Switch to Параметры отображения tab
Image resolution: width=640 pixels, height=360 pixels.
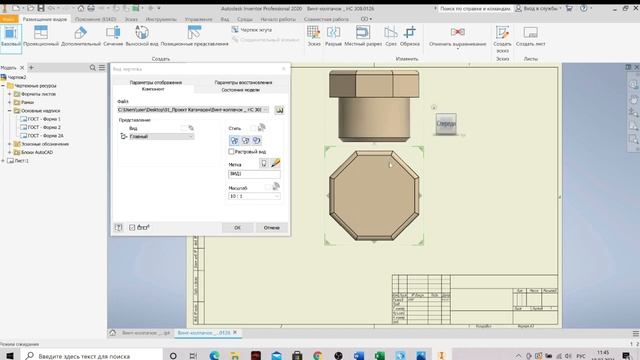pos(156,82)
